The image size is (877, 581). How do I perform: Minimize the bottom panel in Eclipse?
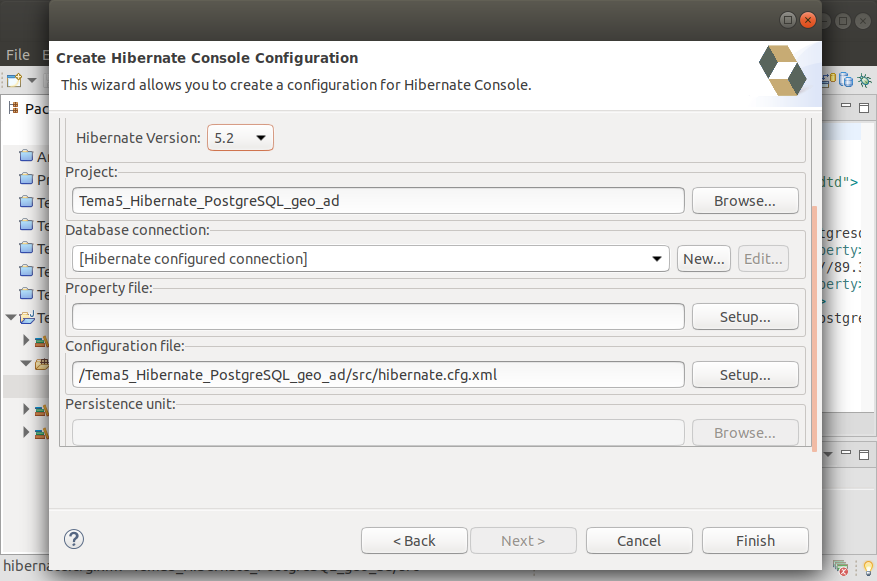[846, 453]
